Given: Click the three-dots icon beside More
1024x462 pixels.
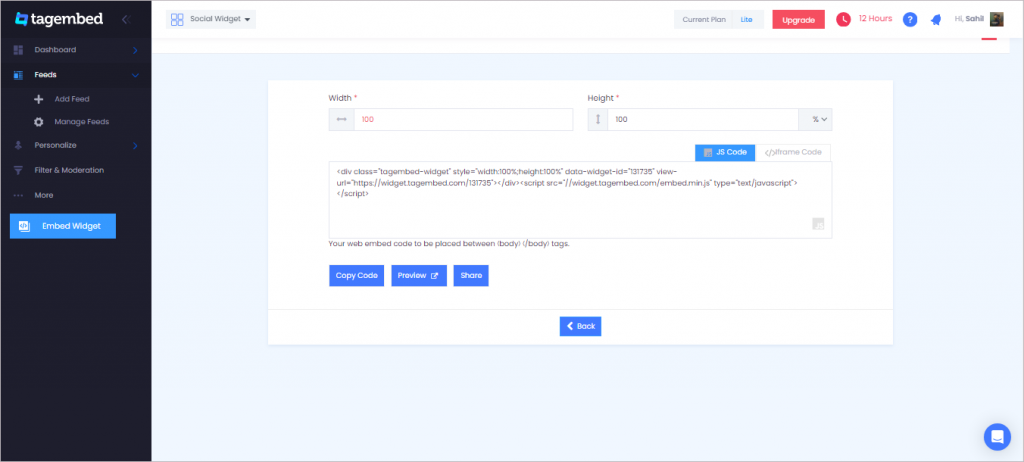Looking at the screenshot, I should point(18,195).
